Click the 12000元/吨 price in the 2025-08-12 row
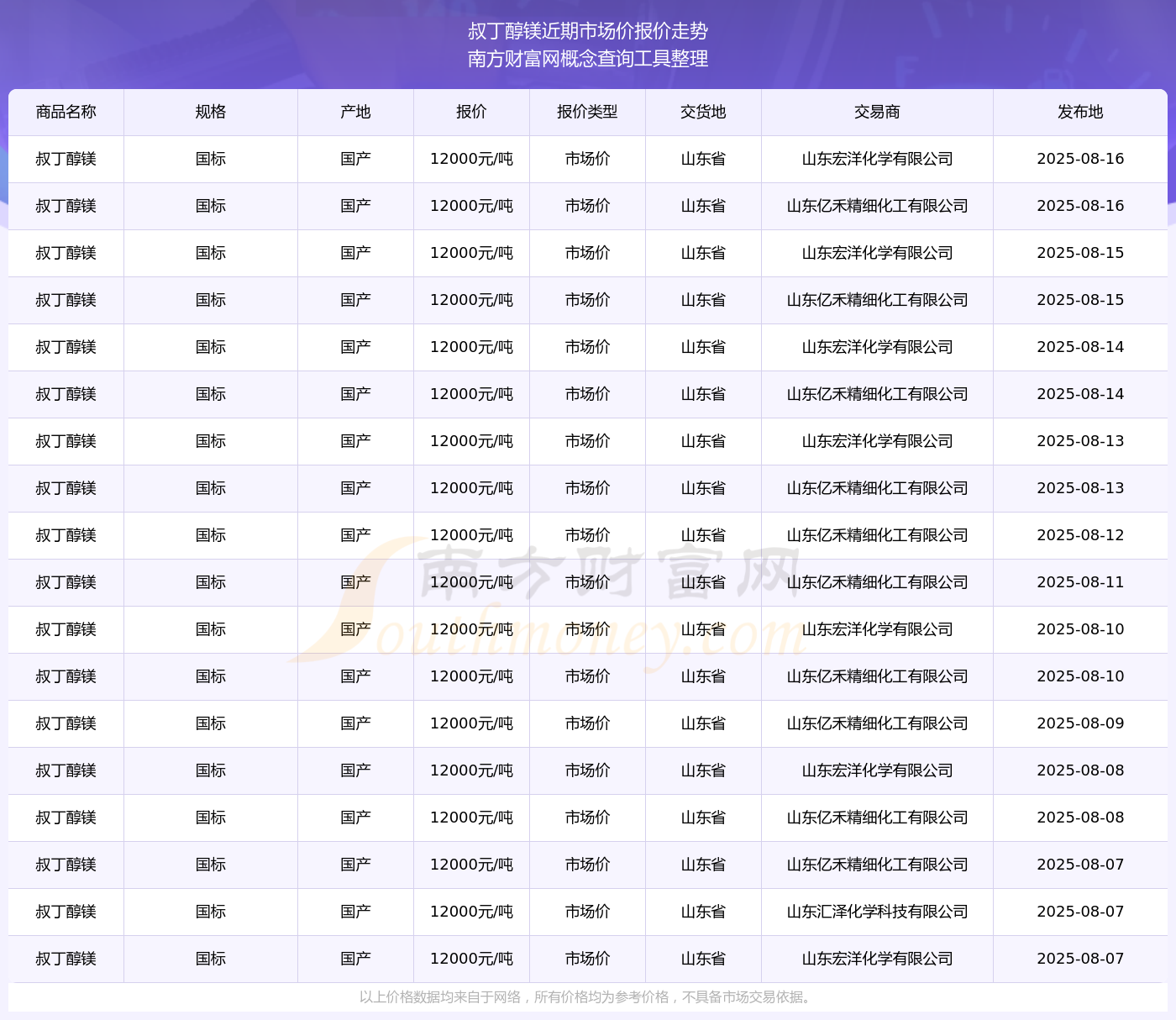1176x1020 pixels. (471, 535)
